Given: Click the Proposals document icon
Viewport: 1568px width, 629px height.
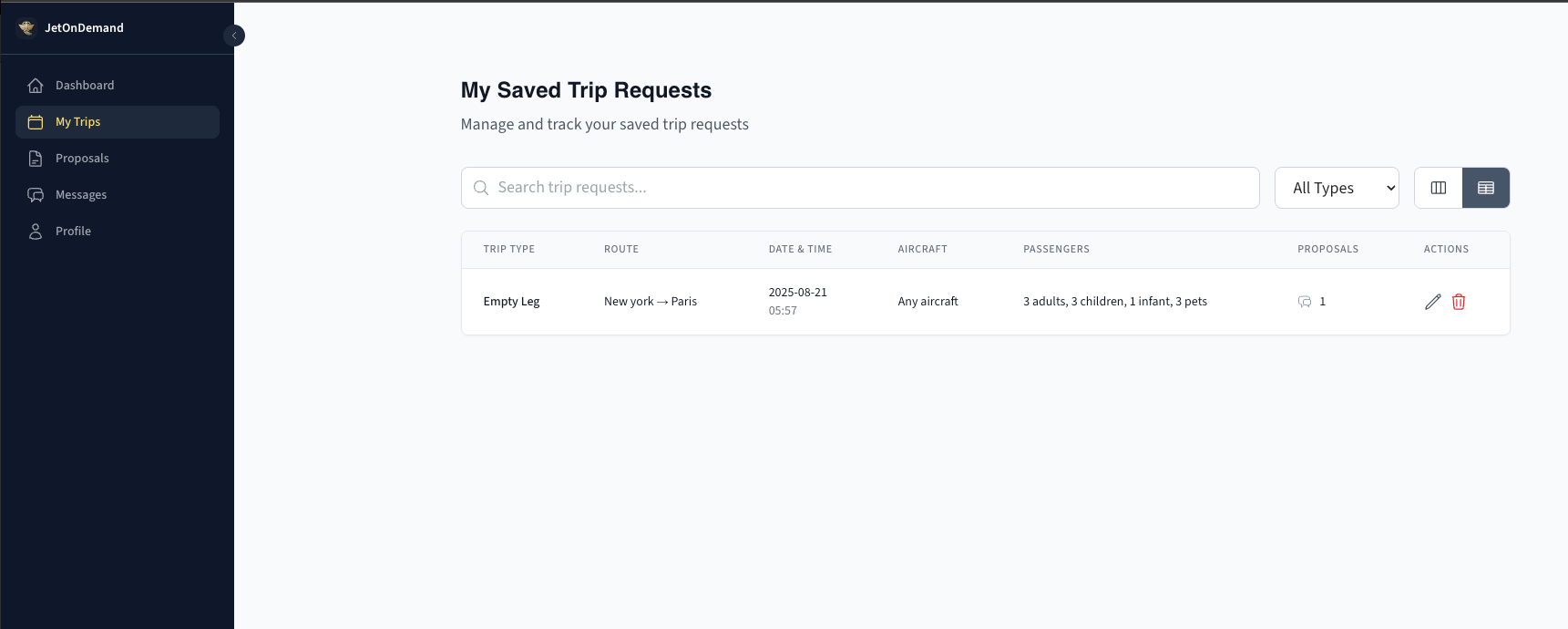Looking at the screenshot, I should 36,159.
